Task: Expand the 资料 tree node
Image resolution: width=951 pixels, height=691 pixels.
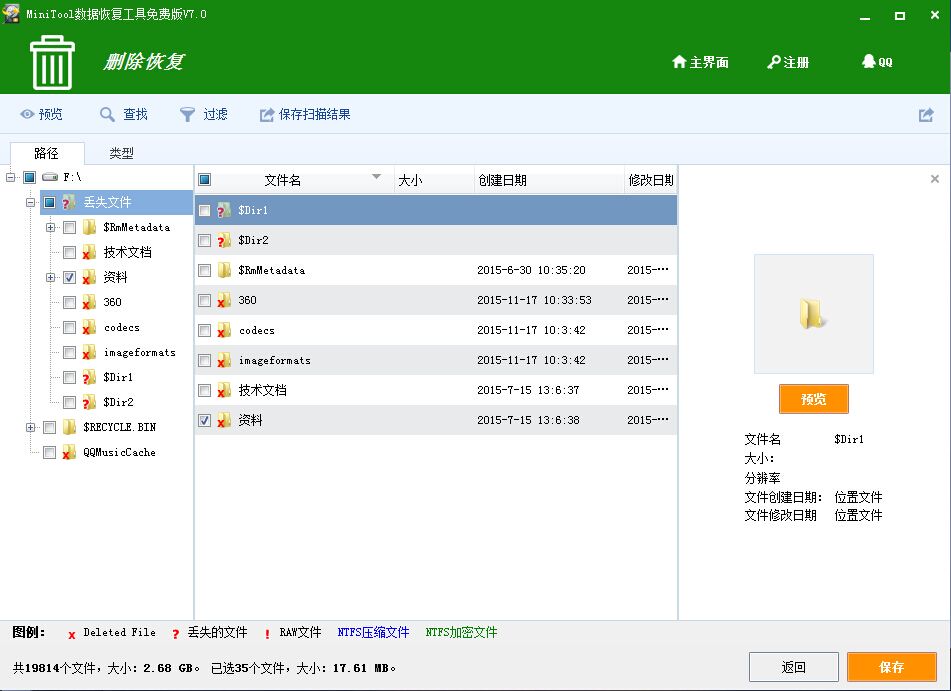Action: [x=50, y=277]
